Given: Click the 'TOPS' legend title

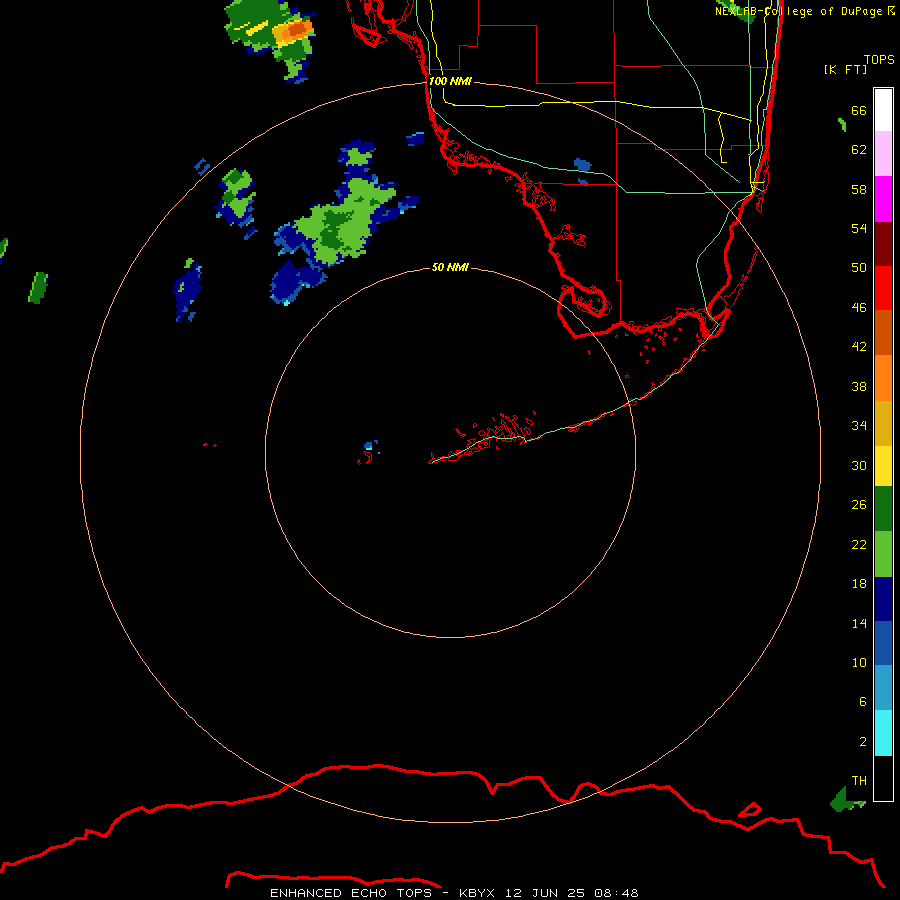Looking at the screenshot, I should point(879,59).
